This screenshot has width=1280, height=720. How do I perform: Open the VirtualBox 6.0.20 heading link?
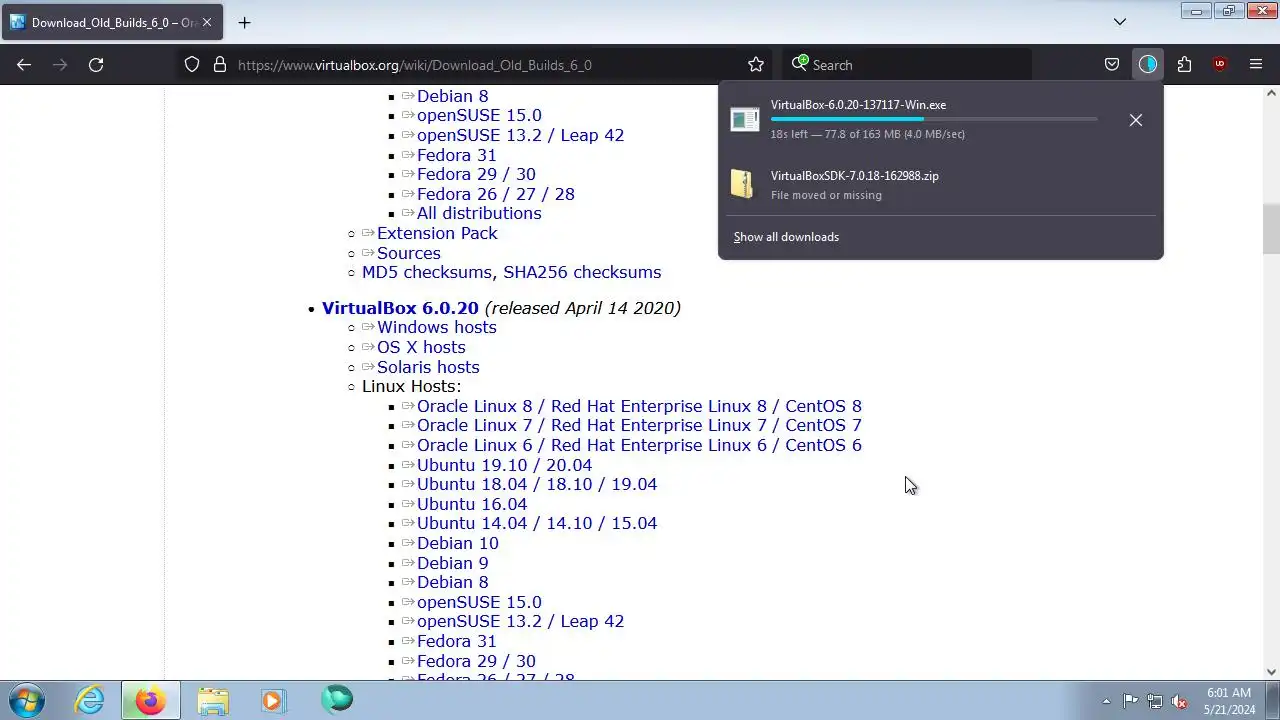point(400,308)
